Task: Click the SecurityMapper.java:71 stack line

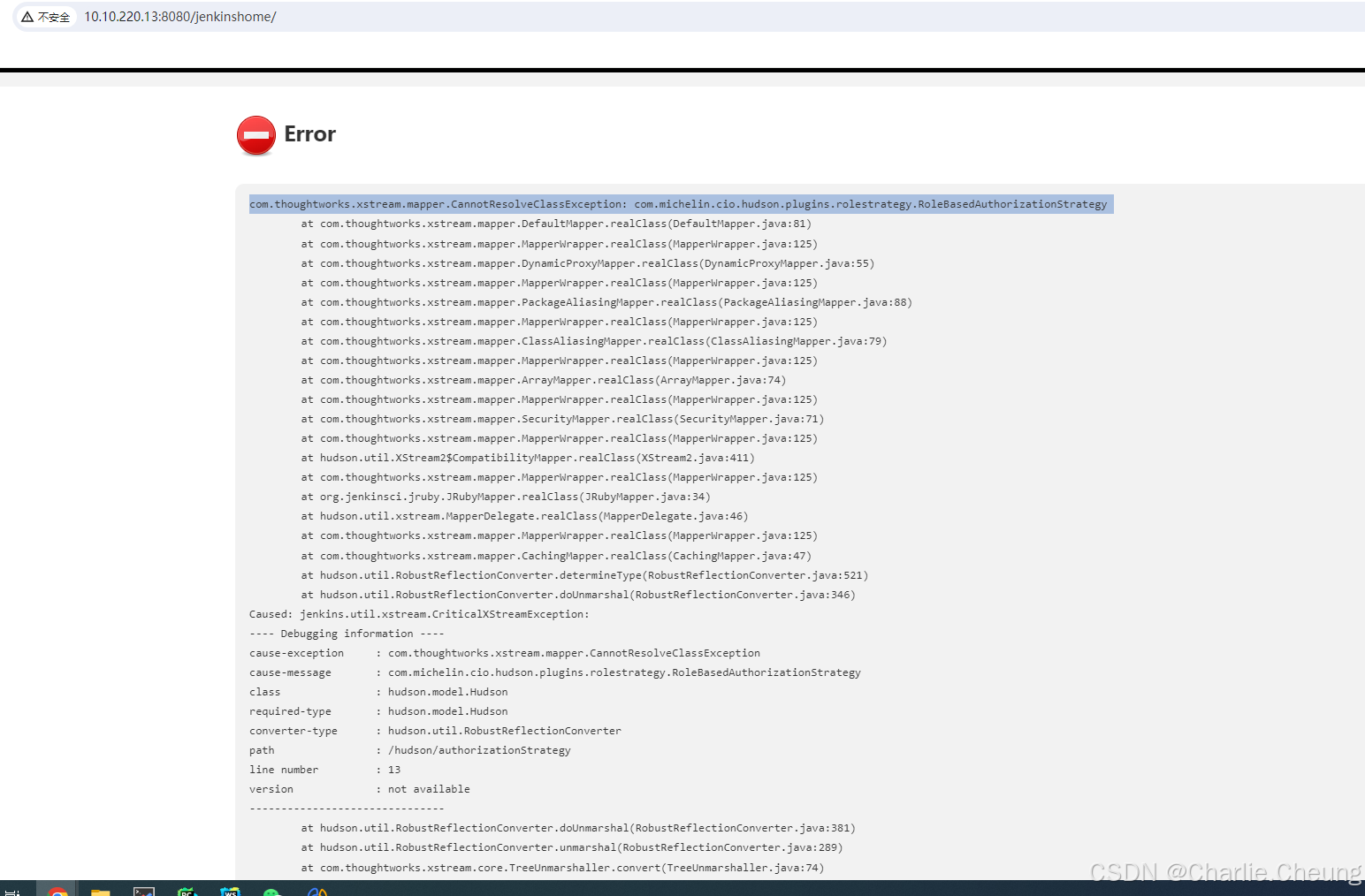Action: pos(562,419)
